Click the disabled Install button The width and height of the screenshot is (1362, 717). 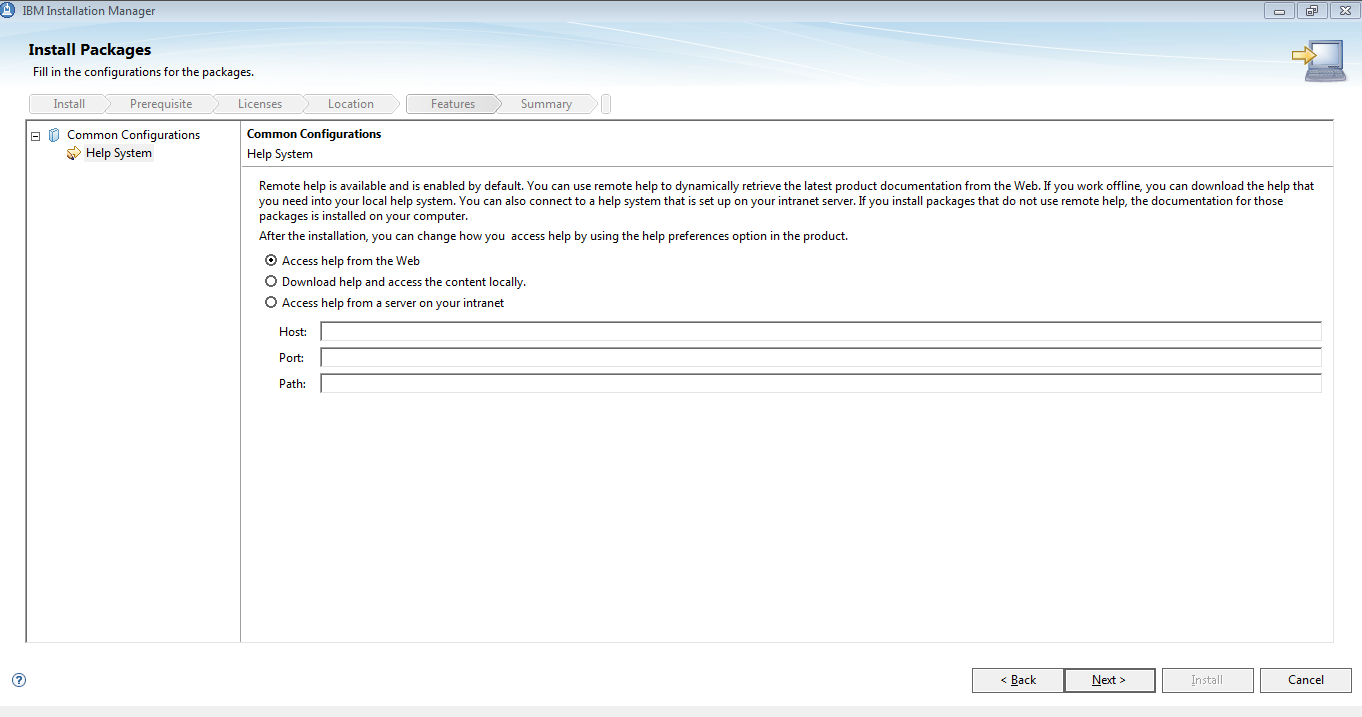[1206, 680]
